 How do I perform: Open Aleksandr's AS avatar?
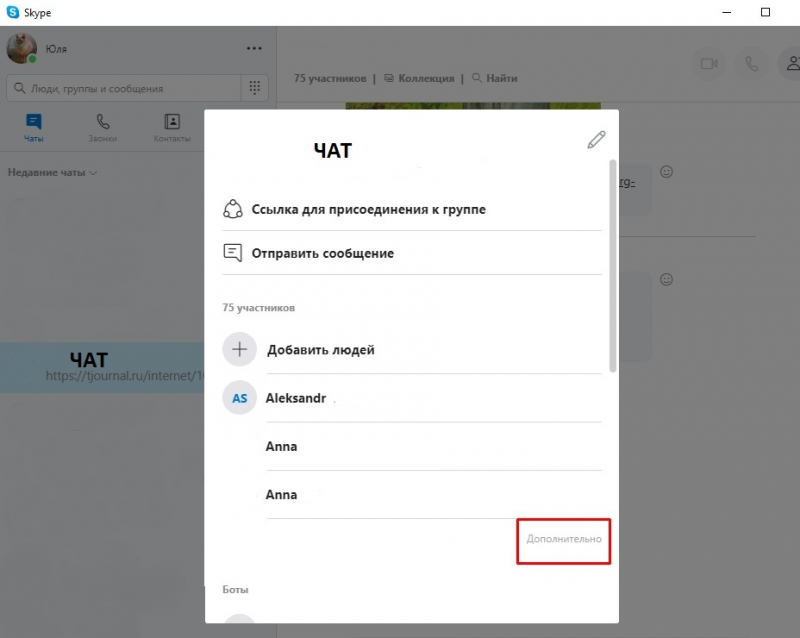pyautogui.click(x=239, y=398)
